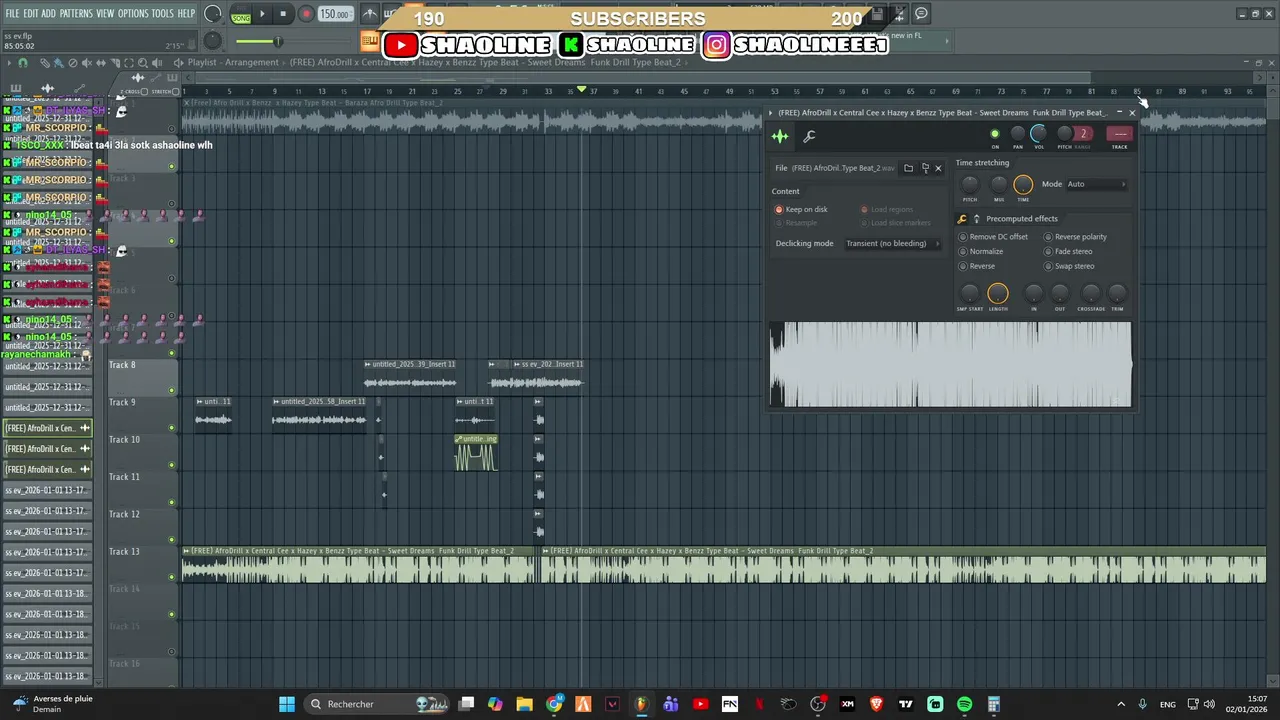Viewport: 1280px width, 720px height.
Task: Select the Slip tool in playlist toolbar
Action: 101,63
